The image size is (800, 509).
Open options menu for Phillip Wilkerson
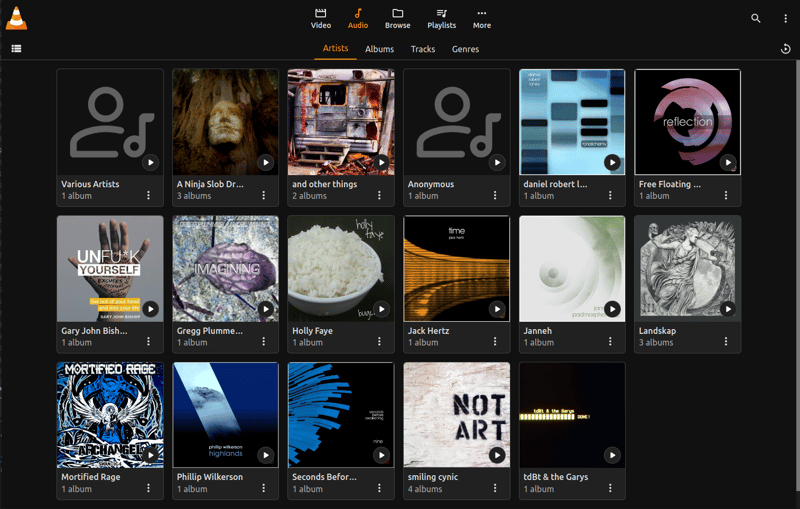[x=264, y=488]
